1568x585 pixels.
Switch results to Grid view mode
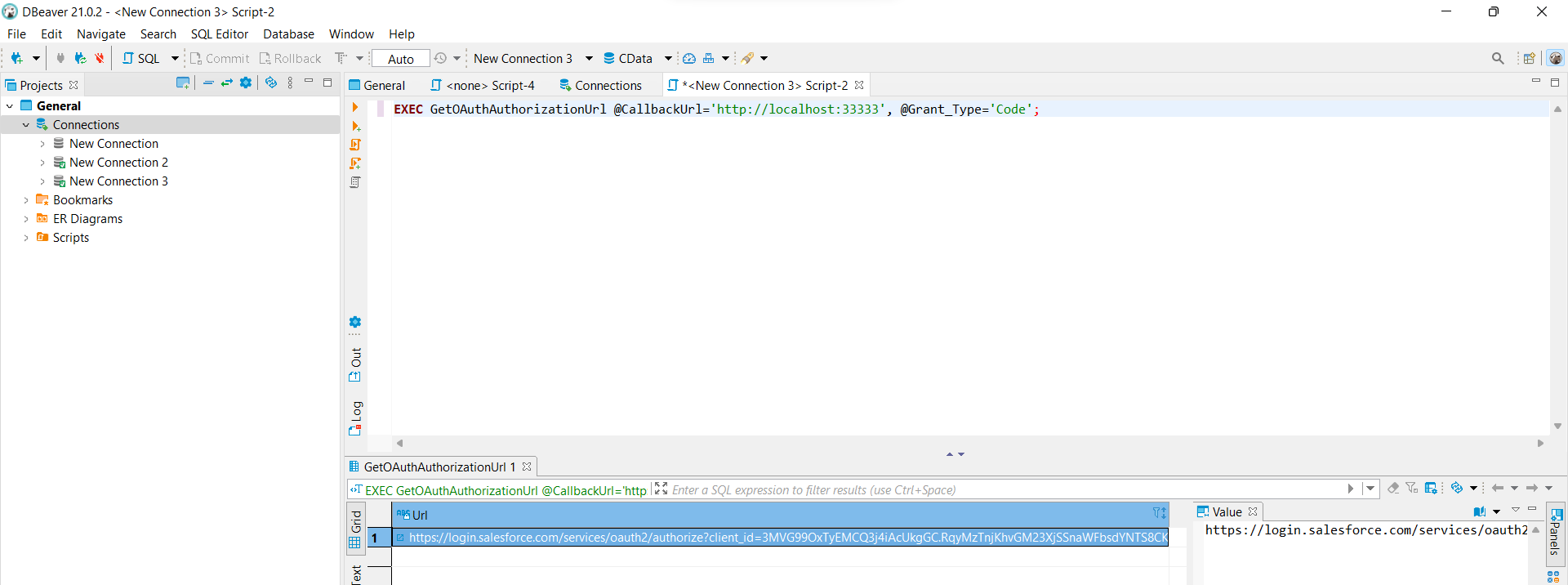355,528
